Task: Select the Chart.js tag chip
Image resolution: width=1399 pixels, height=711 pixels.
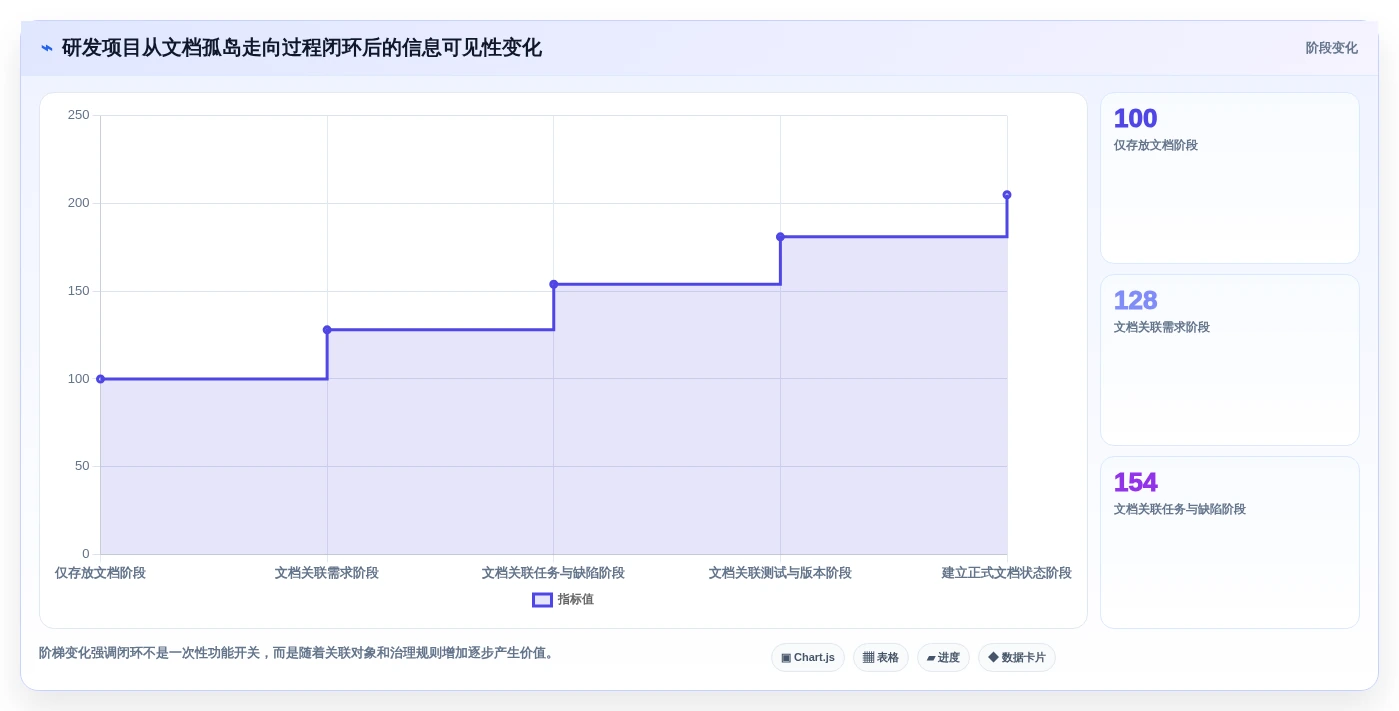Action: point(808,657)
